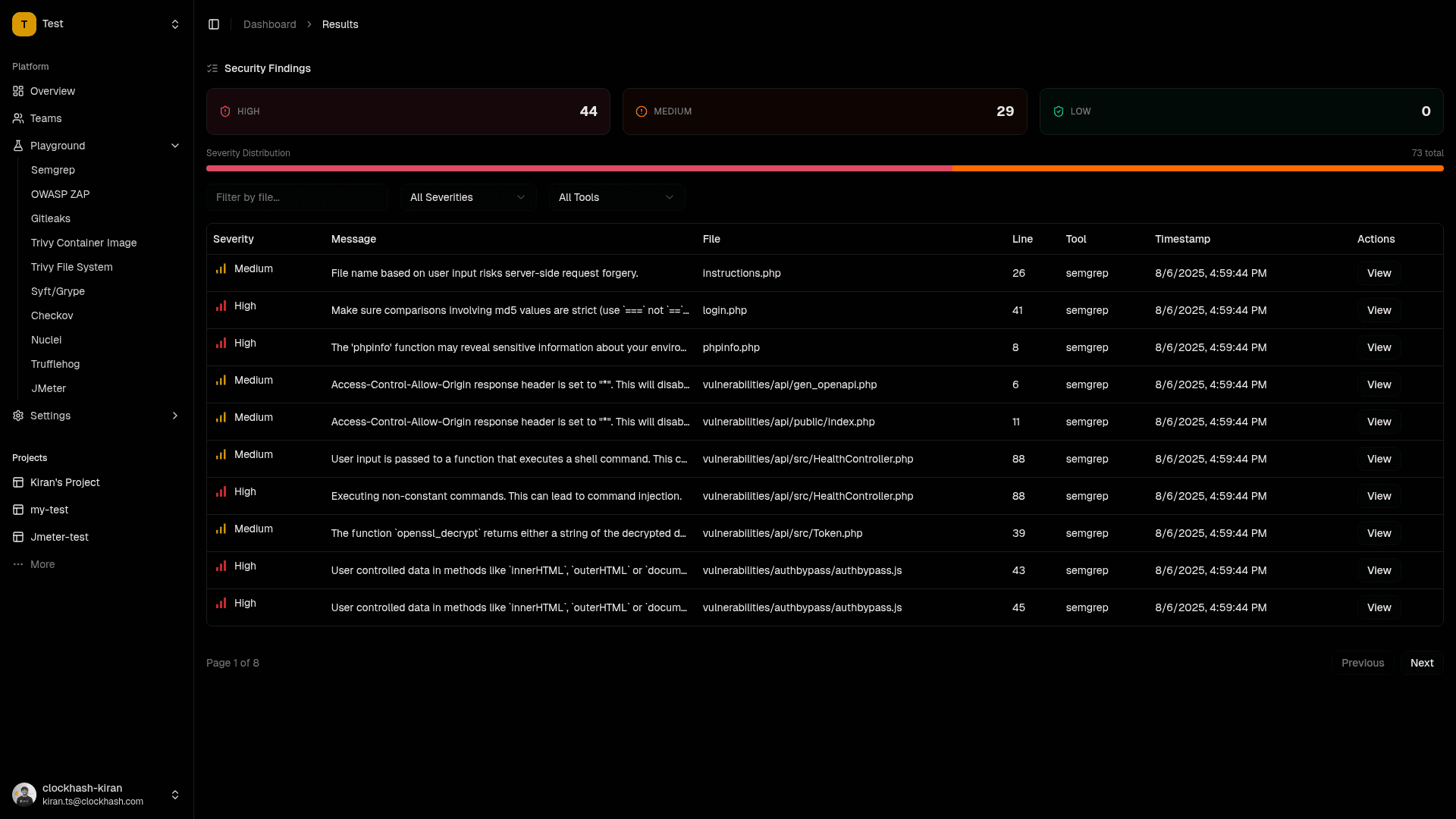Navigate to Dashboard via the breadcrumb
The height and width of the screenshot is (819, 1456).
[x=269, y=24]
